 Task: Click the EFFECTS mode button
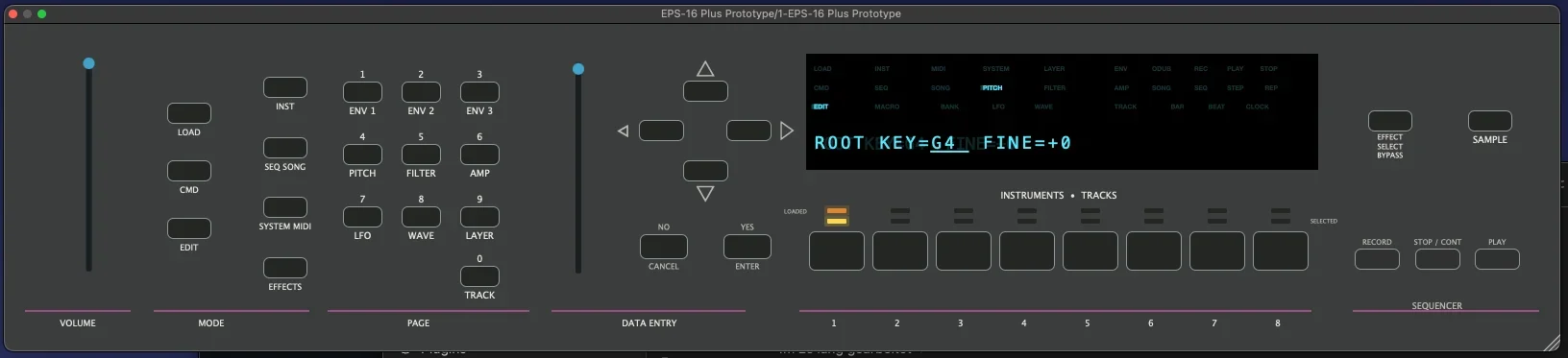coord(285,268)
